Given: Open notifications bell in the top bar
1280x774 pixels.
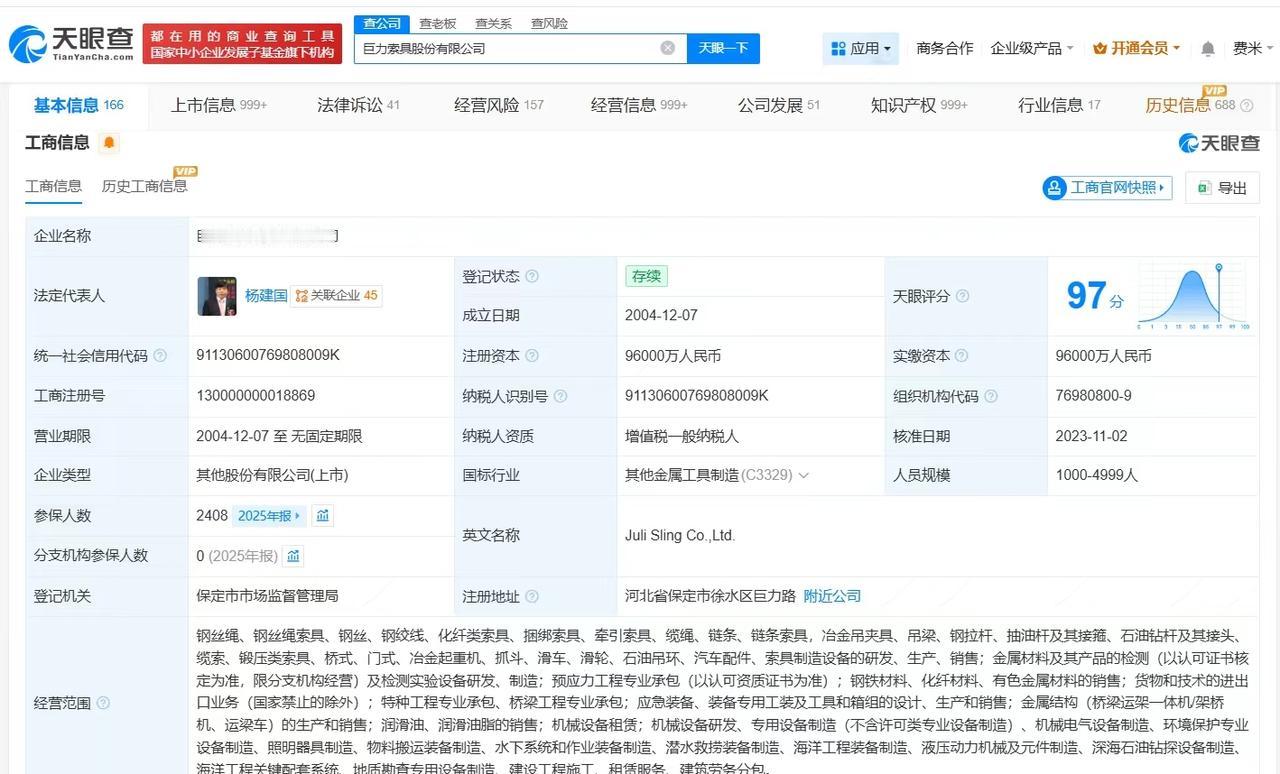Looking at the screenshot, I should pyautogui.click(x=1208, y=48).
